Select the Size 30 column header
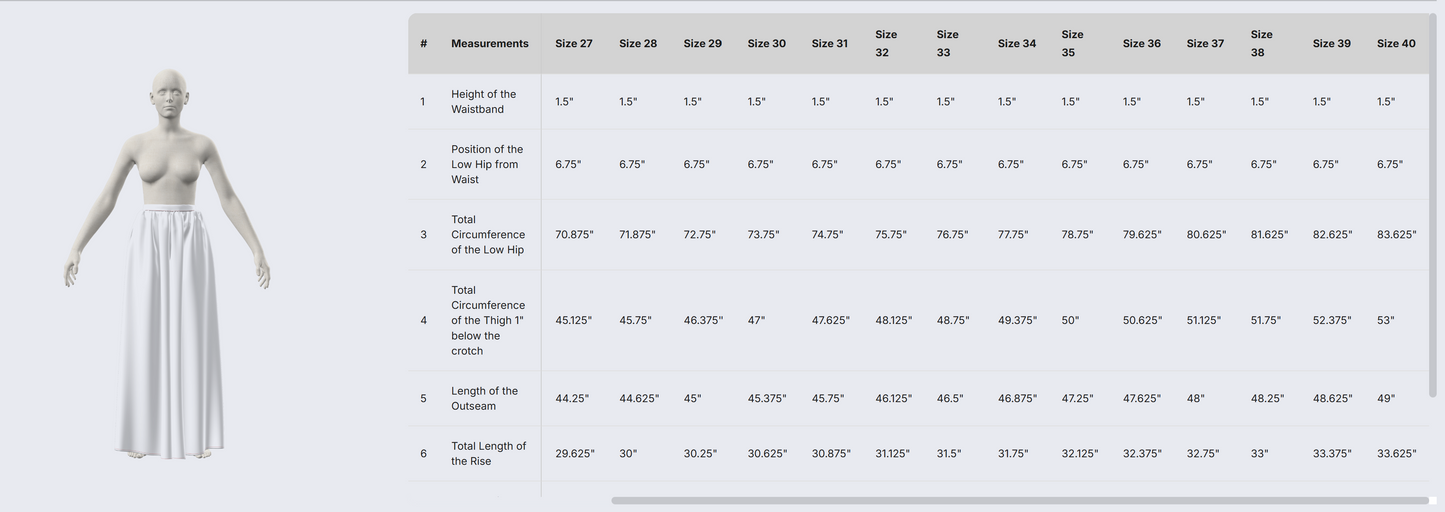1445x512 pixels. tap(766, 44)
